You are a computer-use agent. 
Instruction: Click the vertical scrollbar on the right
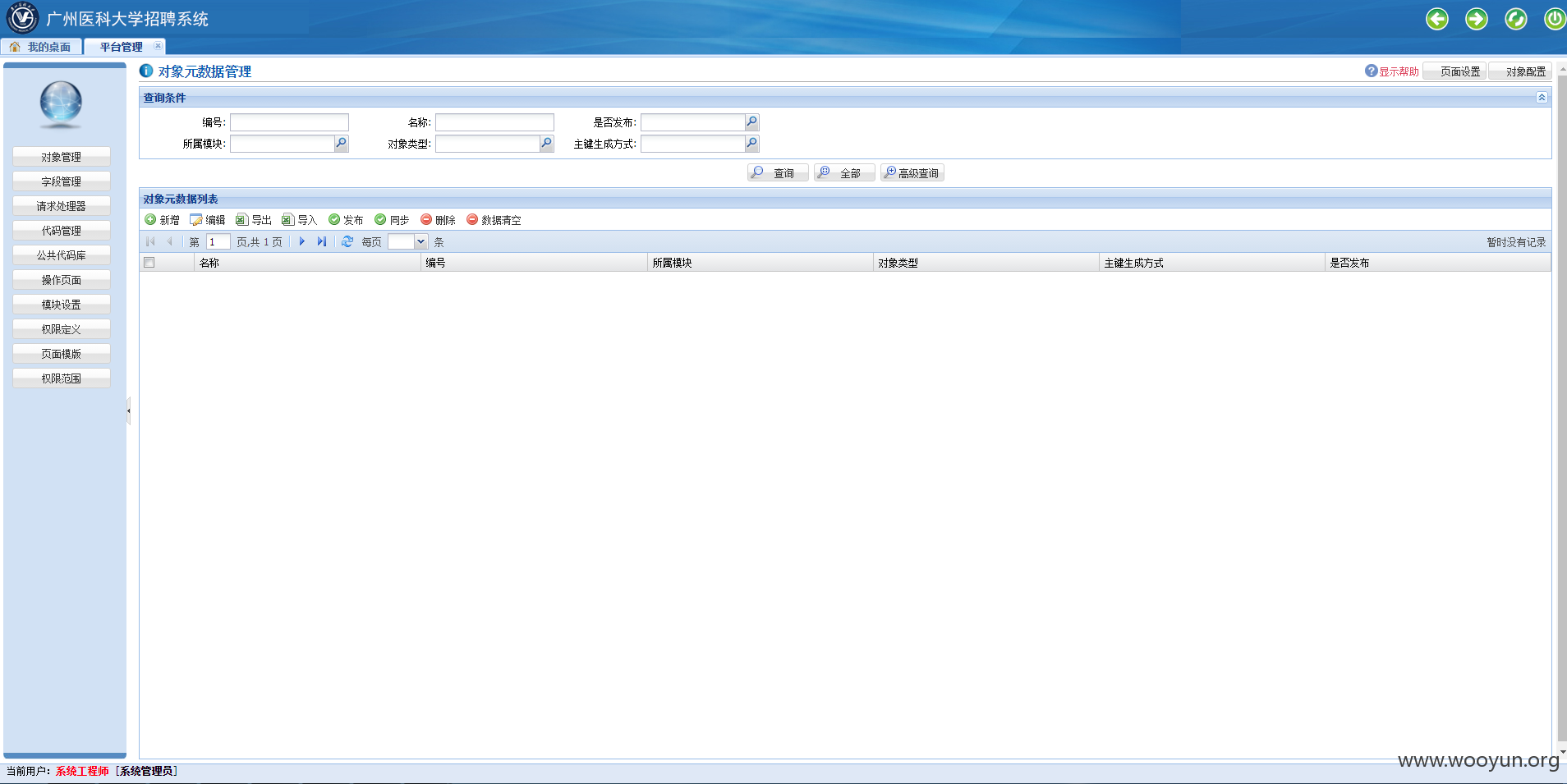click(x=1562, y=408)
